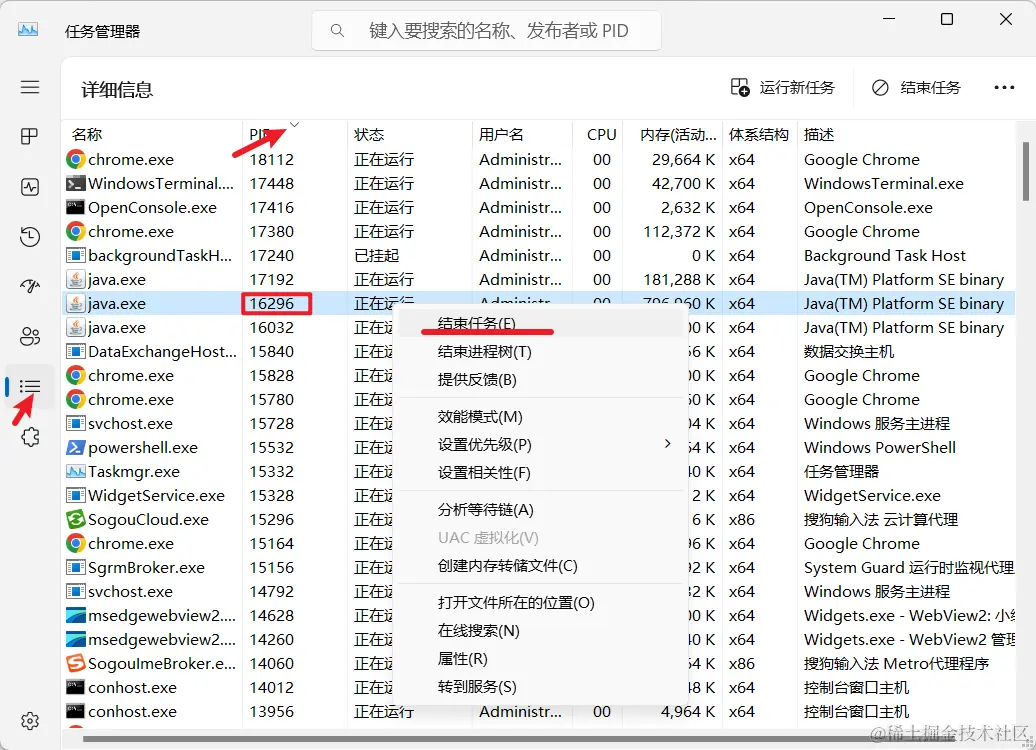The width and height of the screenshot is (1036, 750).
Task: Sort by the 体系结构 column header
Action: pos(759,135)
